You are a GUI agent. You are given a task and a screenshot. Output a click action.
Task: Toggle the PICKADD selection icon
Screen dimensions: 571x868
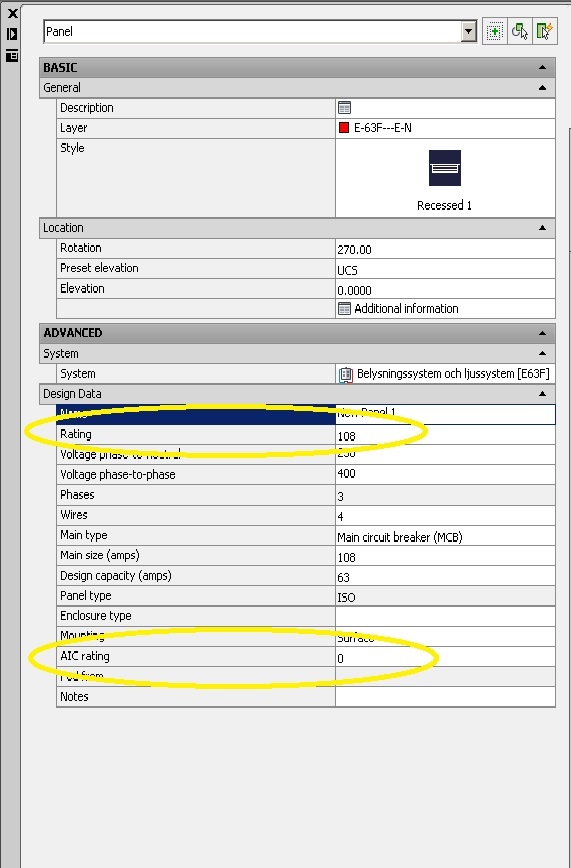coord(495,32)
